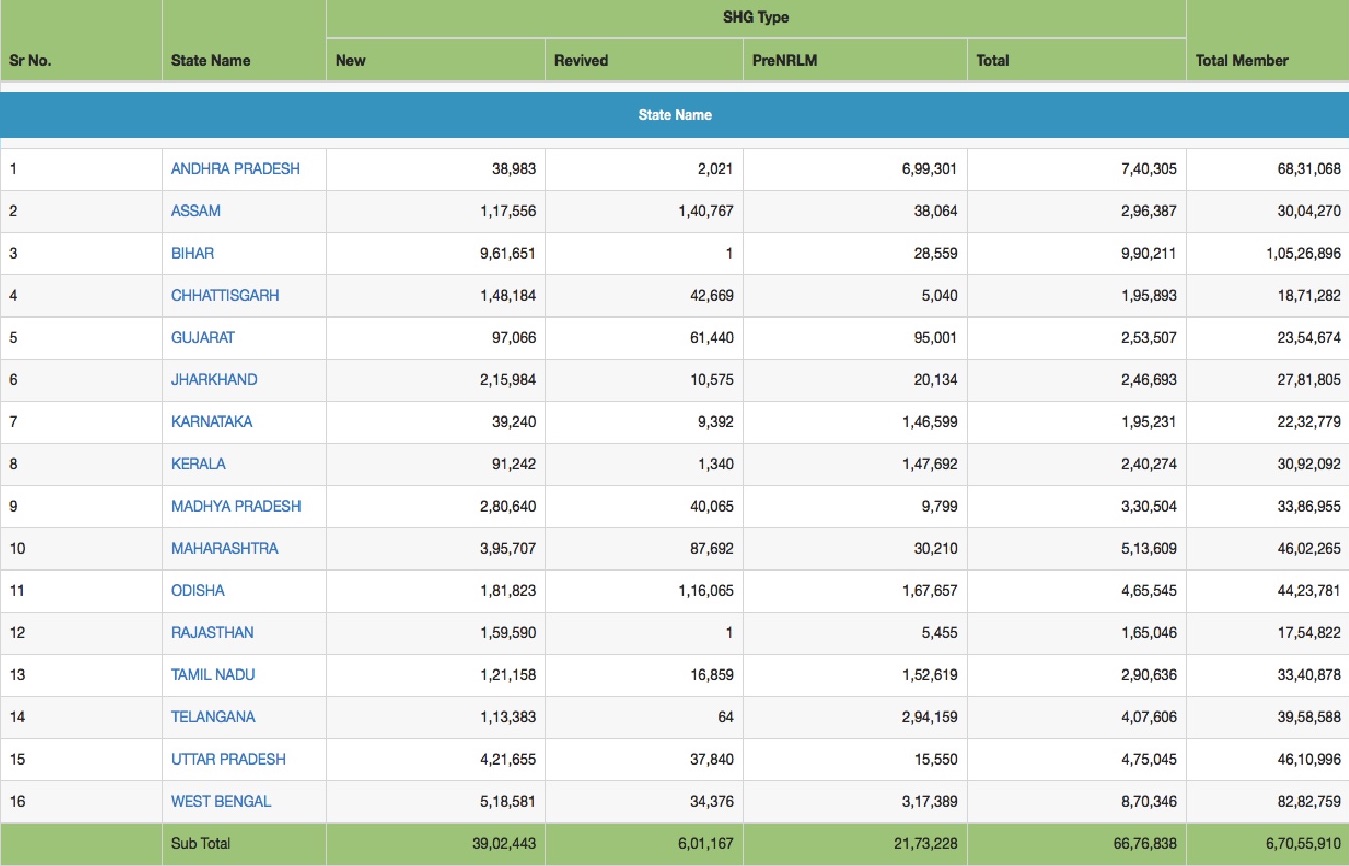
Task: Open the KERALA state link
Action: (x=198, y=464)
